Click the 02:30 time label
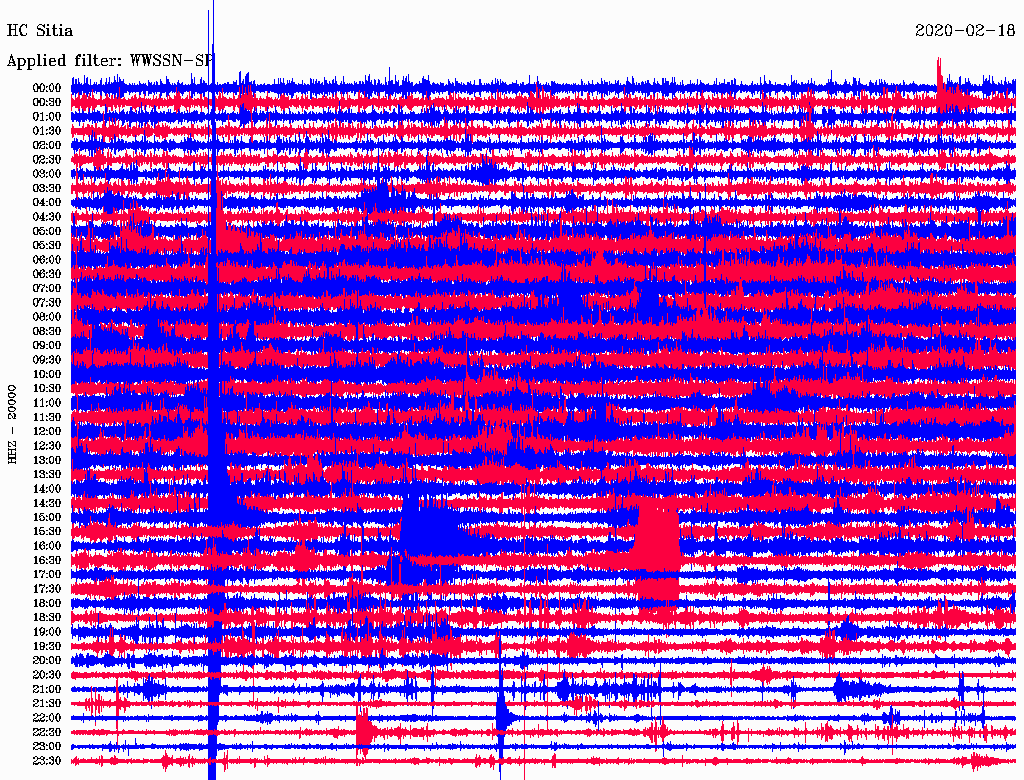Screen dimensions: 1024x780 coord(47,159)
